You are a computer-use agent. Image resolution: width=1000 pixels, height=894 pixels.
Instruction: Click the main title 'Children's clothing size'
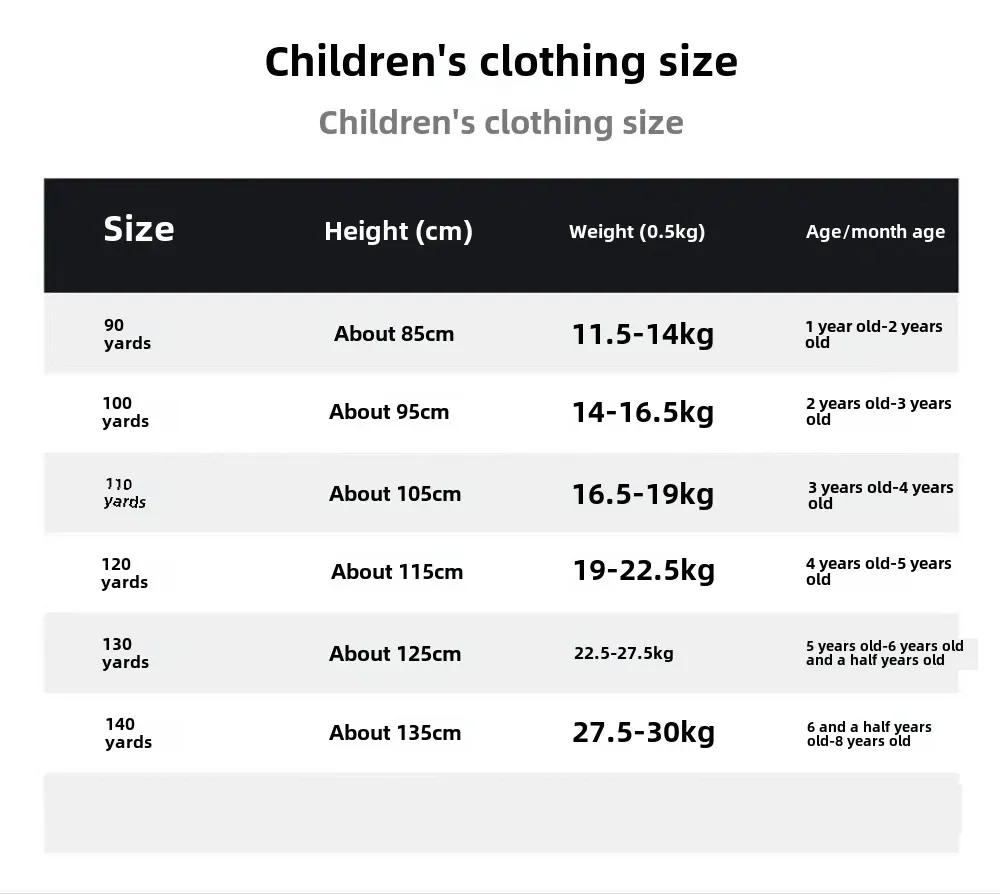[x=501, y=62]
